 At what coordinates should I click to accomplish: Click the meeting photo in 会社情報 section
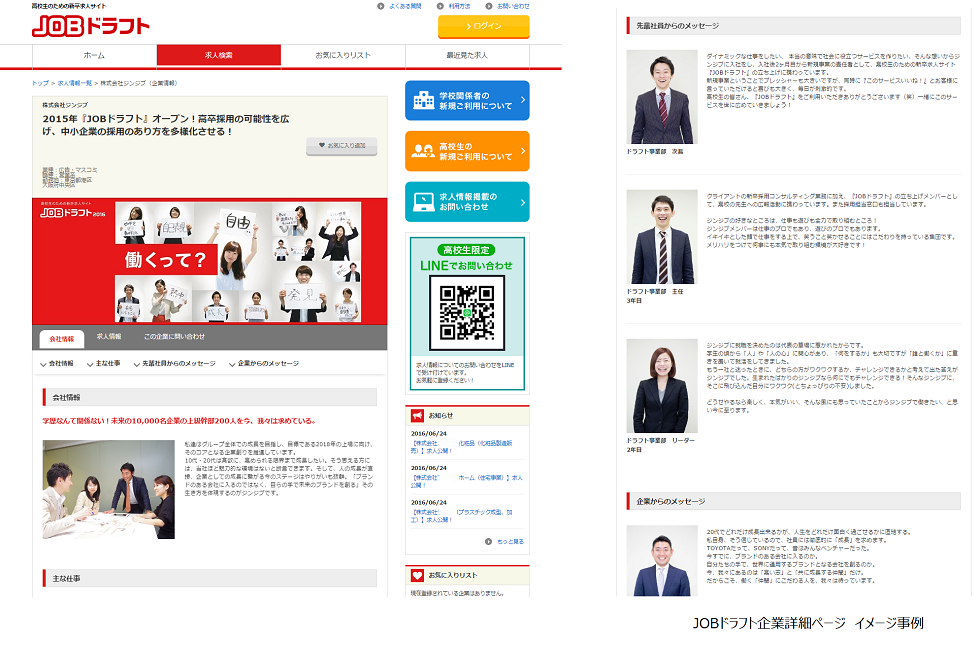(x=109, y=489)
